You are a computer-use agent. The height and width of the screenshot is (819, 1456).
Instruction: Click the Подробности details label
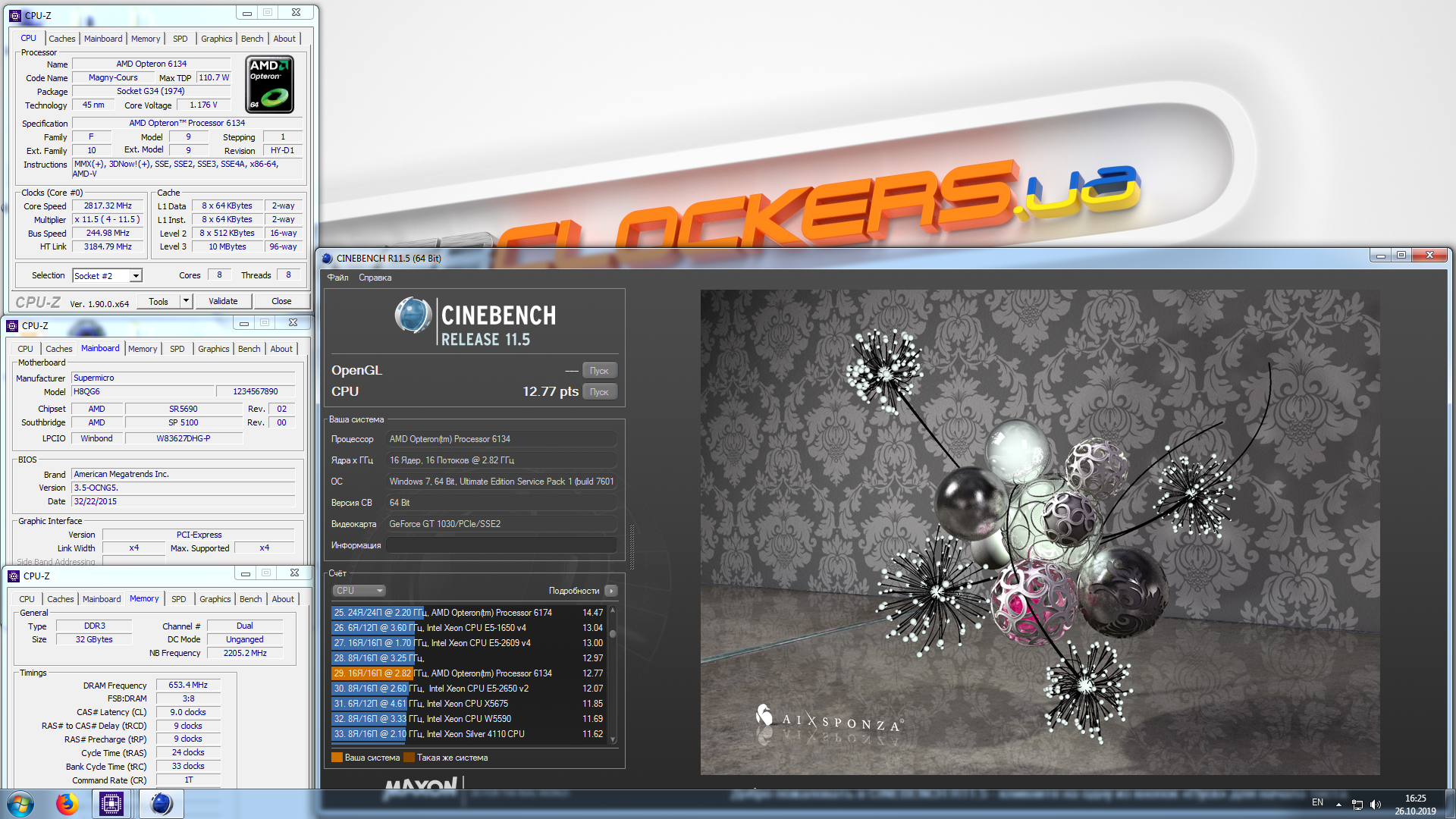[574, 591]
